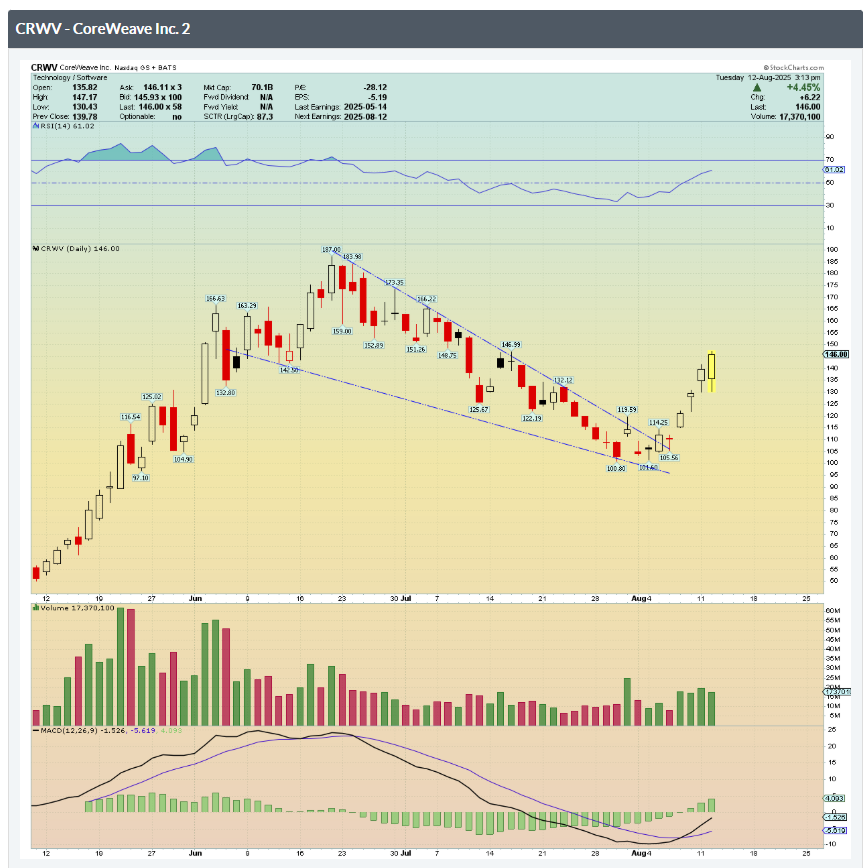Viewport: 864px width, 868px height.
Task: Click the 'Technology / Software' sector label
Action: pyautogui.click(x=70, y=78)
